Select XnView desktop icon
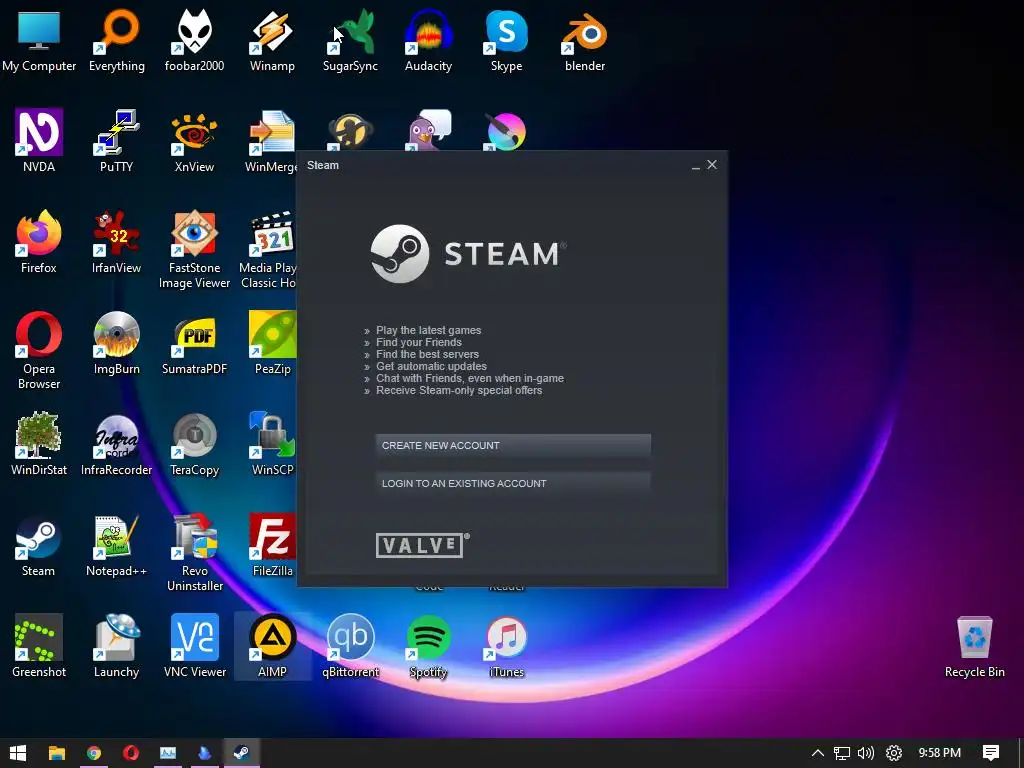 195,141
